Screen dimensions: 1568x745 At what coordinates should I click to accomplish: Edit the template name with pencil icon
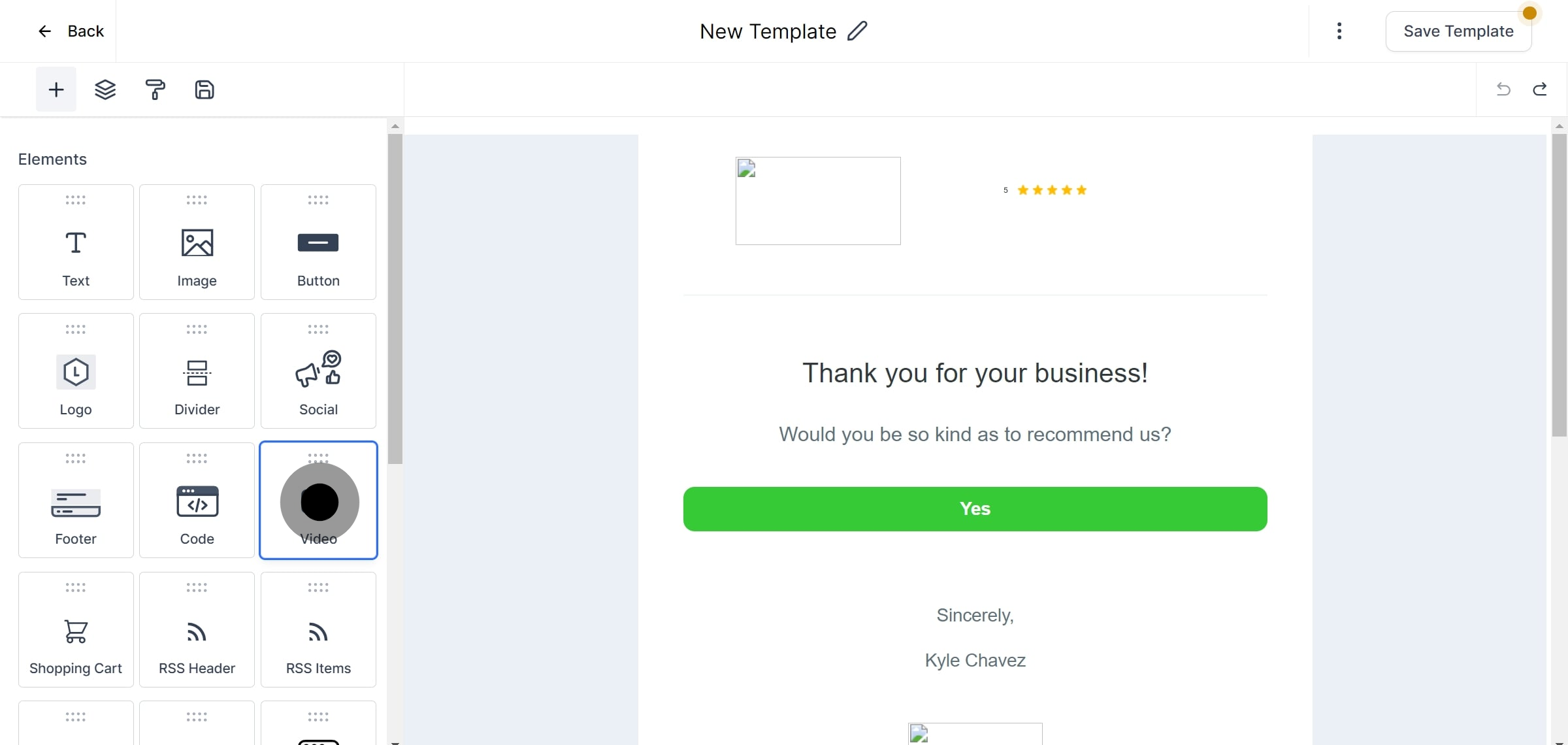pyautogui.click(x=857, y=31)
